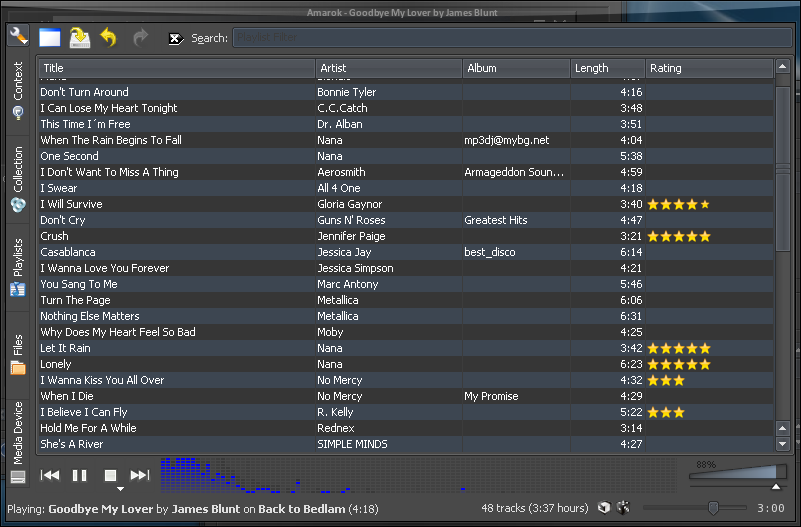This screenshot has height=527, width=801.
Task: Click the rating stars of Lonely
Action: point(679,364)
